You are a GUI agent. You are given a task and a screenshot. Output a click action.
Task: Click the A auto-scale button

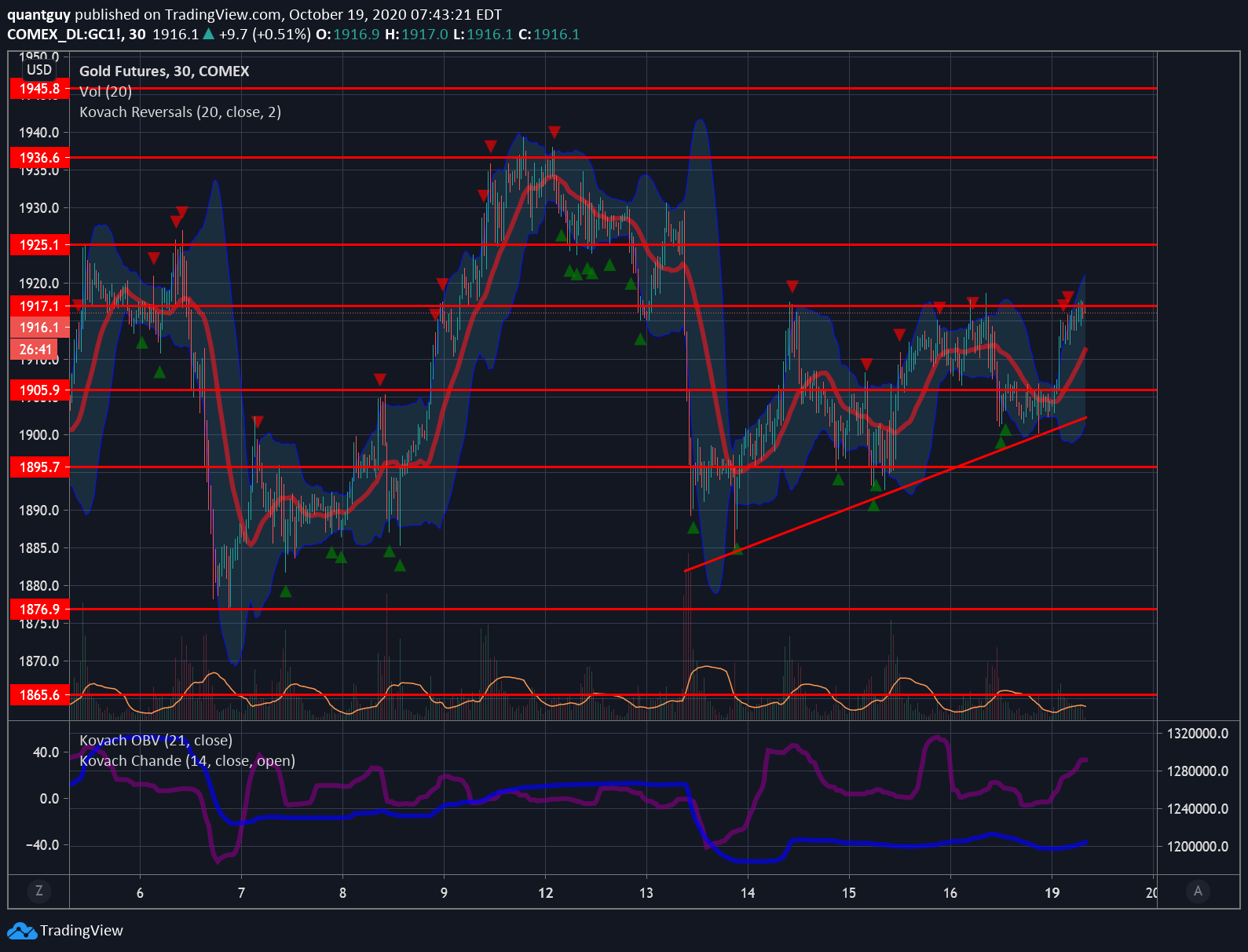tap(1198, 891)
